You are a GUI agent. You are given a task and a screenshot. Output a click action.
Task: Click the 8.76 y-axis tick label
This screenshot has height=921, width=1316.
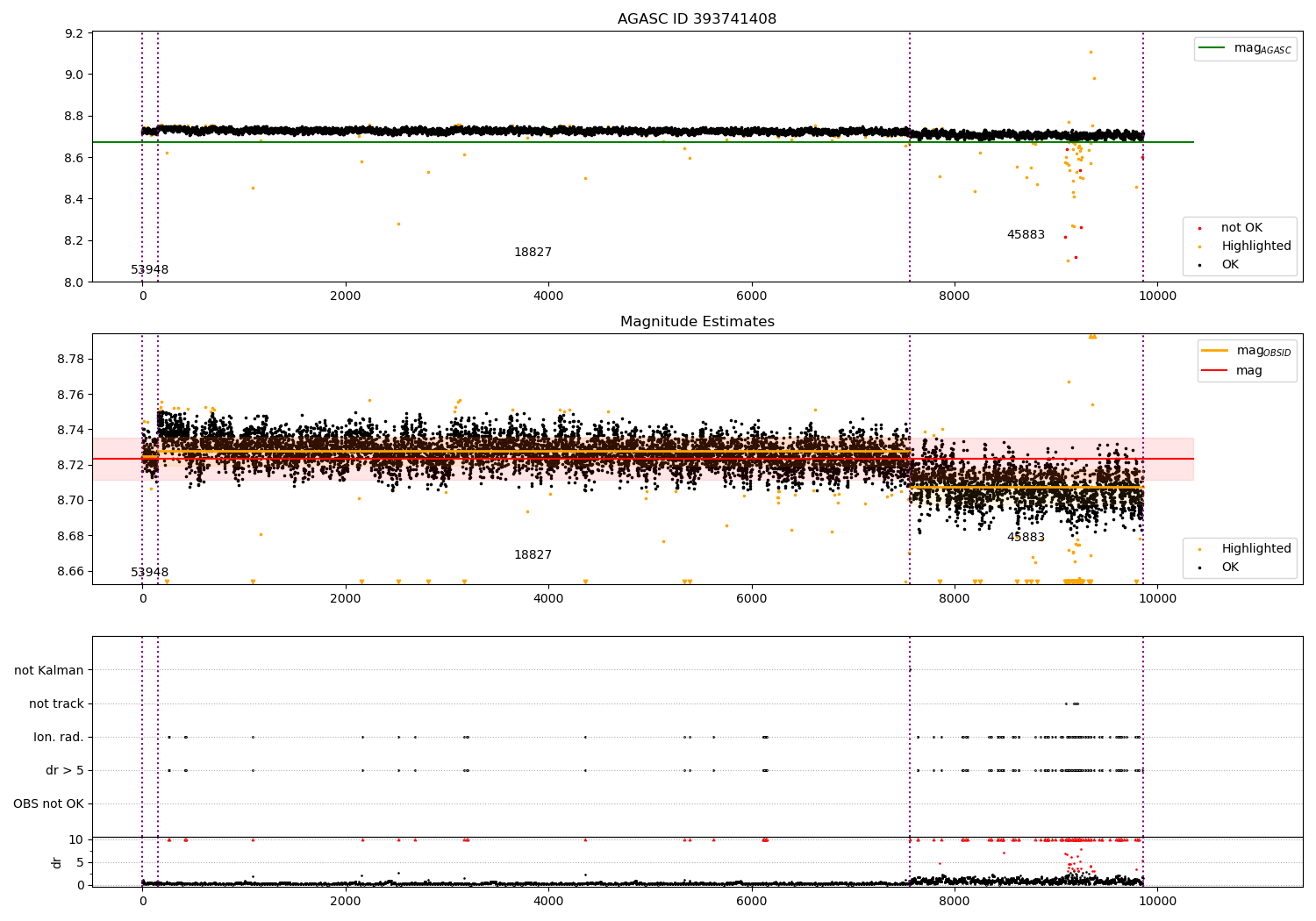point(71,395)
